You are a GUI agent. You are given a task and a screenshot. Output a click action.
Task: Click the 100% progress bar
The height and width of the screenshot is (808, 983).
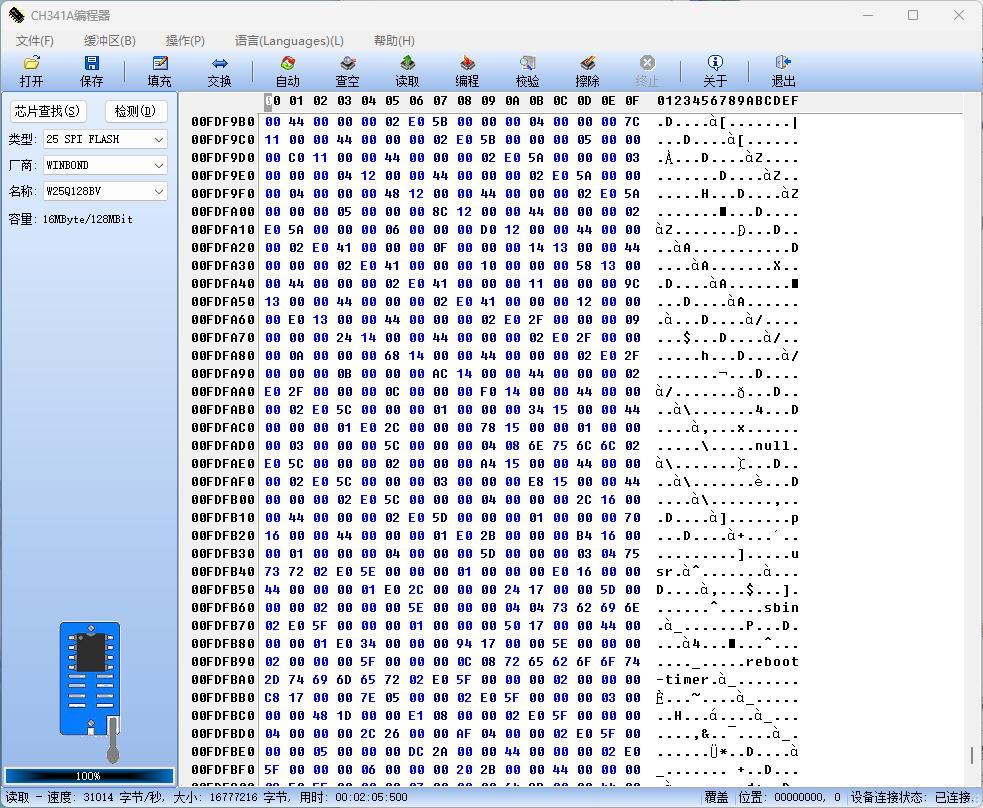pos(89,776)
